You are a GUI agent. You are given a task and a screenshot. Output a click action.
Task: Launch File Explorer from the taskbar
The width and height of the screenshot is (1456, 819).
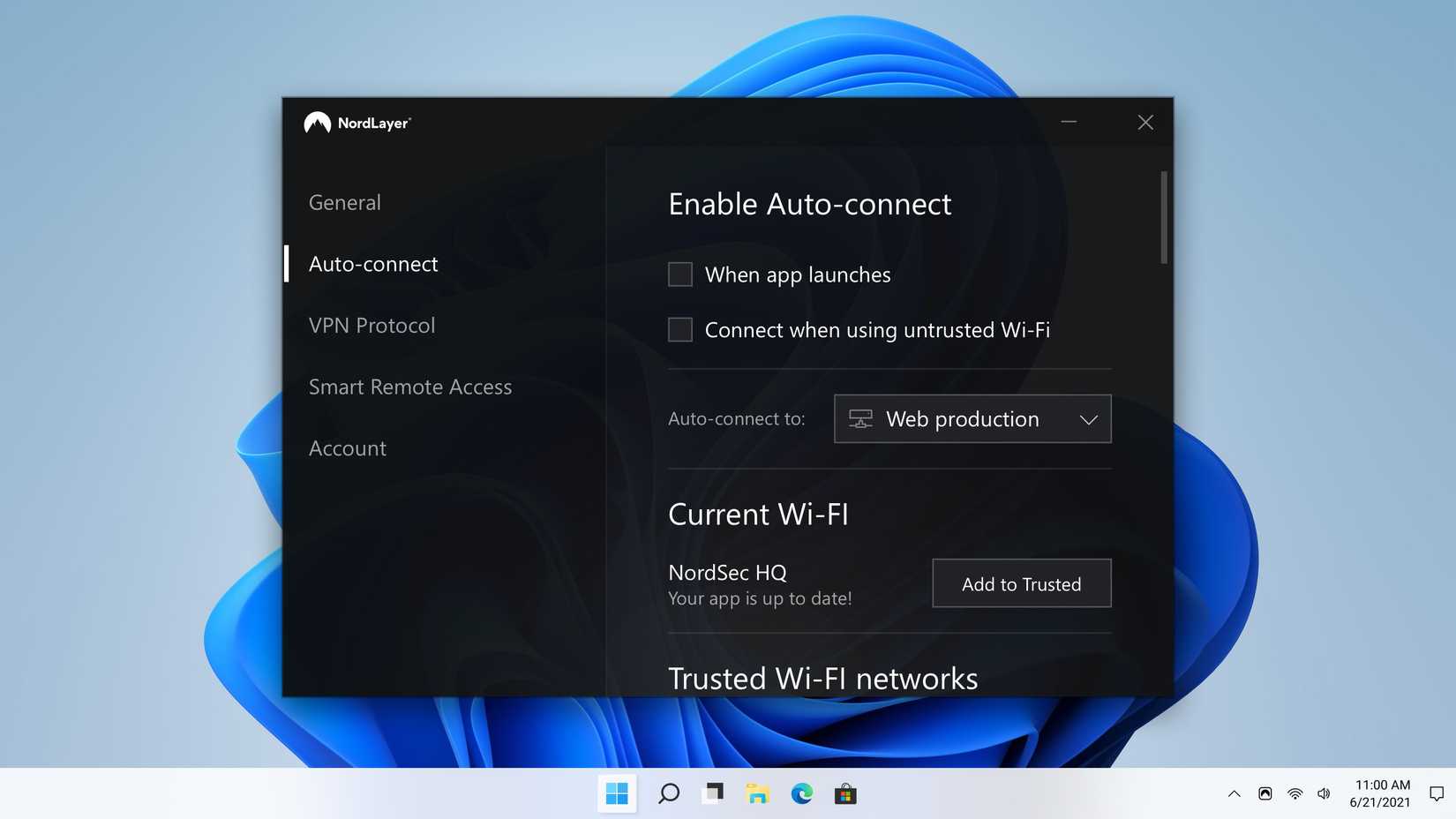(757, 793)
